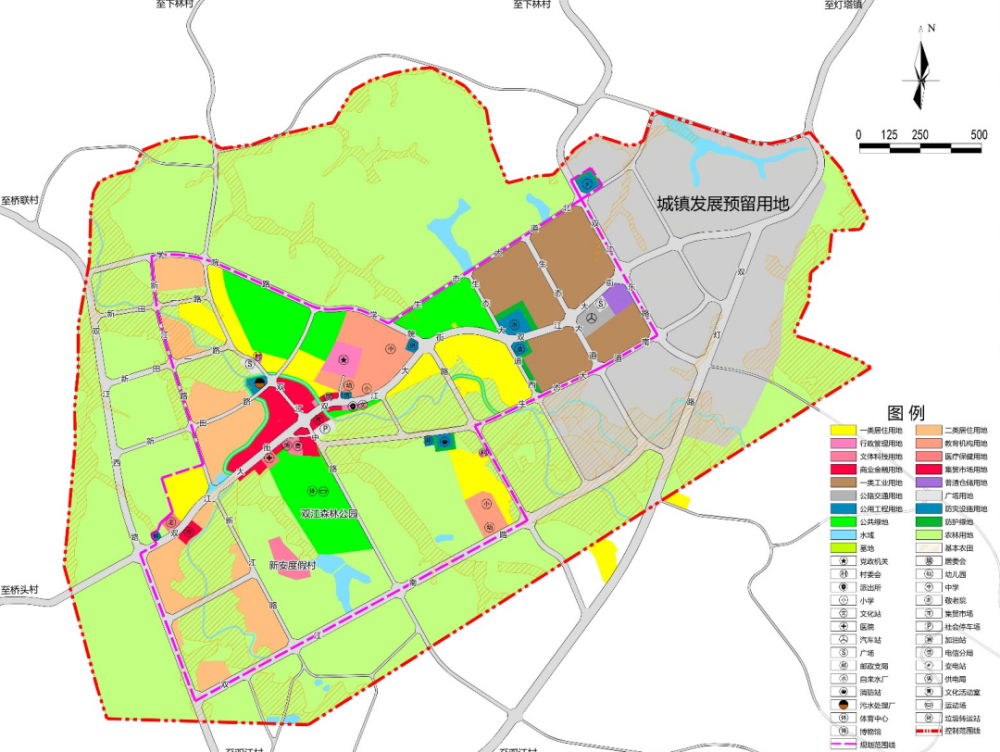The image size is (1000, 752).
Task: Click the 中学 legend symbol
Action: tap(929, 587)
